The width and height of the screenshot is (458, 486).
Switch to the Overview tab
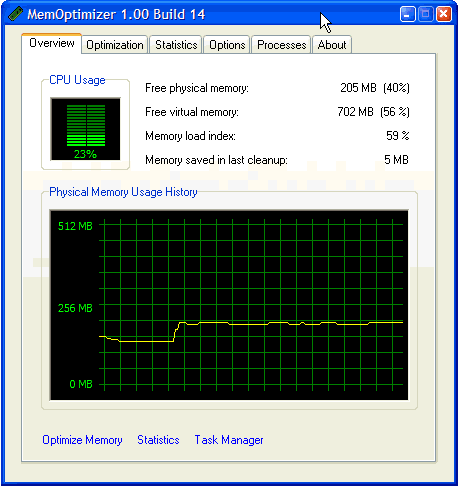[x=52, y=43]
